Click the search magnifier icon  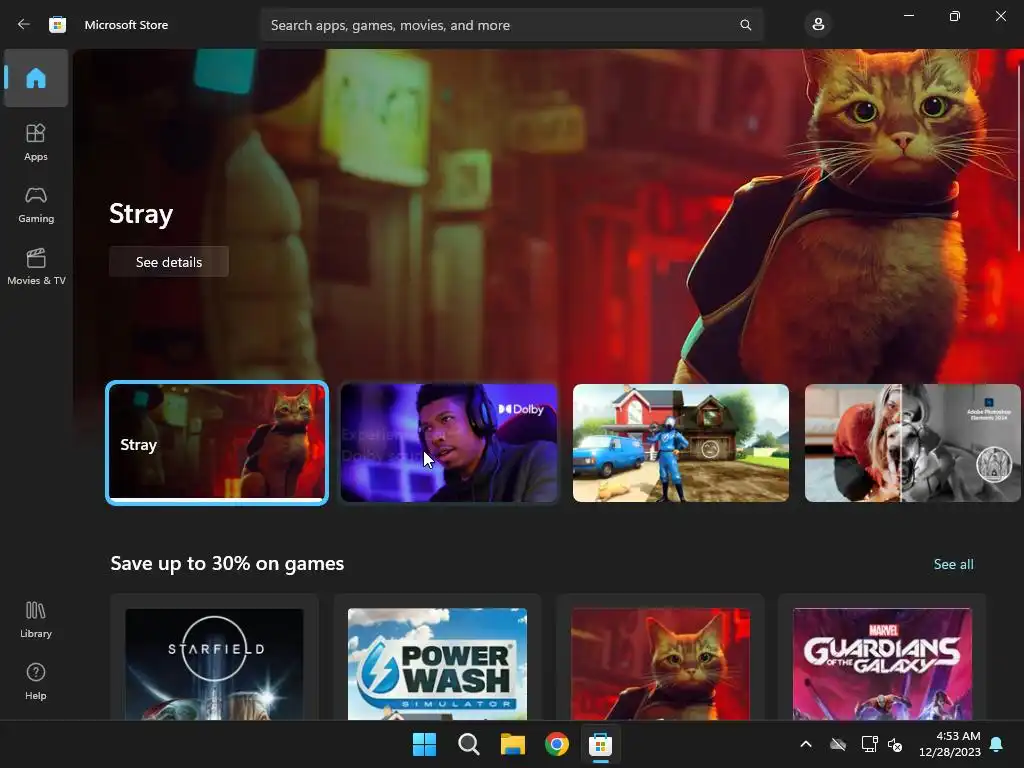click(x=745, y=25)
